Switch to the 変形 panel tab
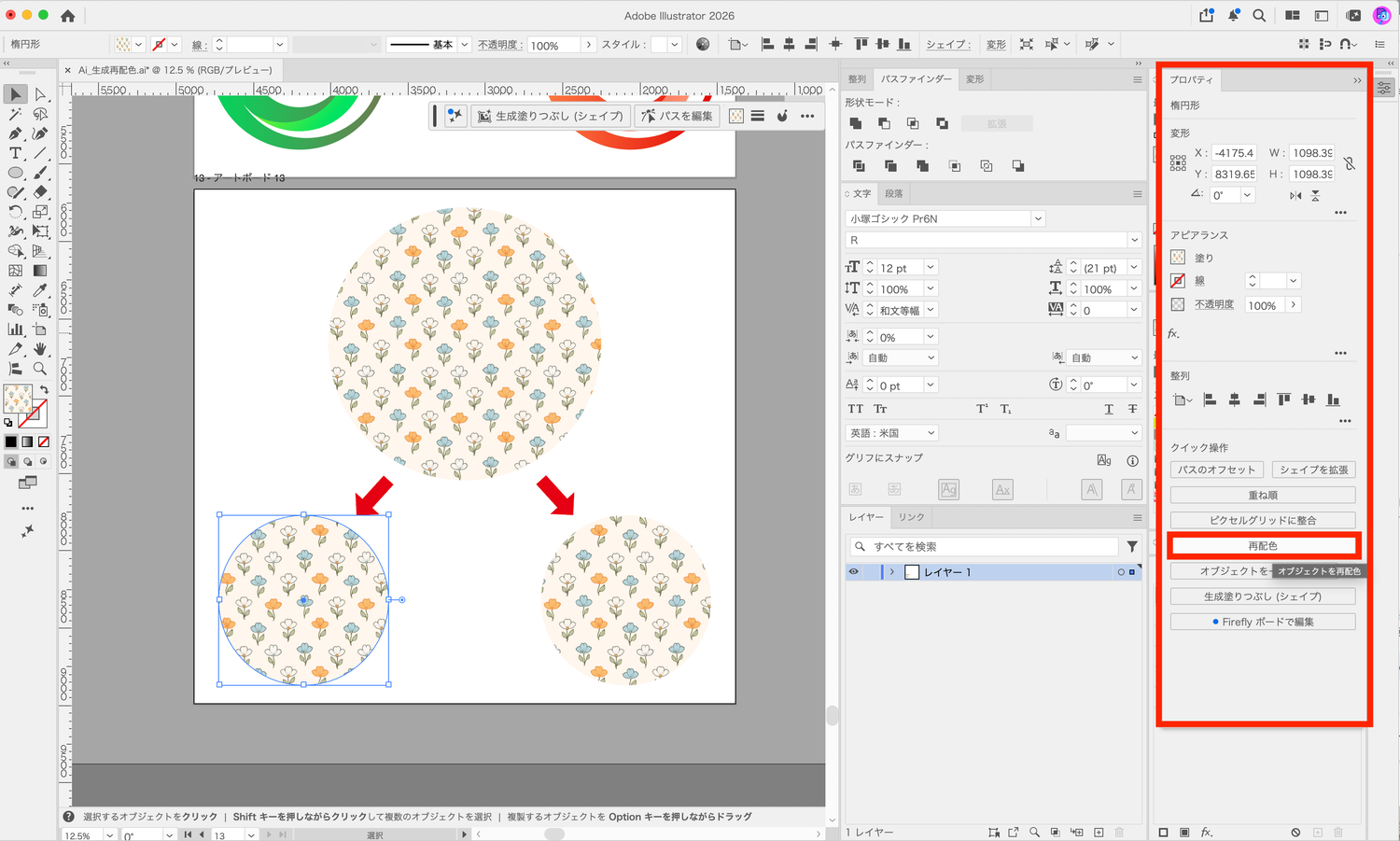1400x841 pixels. coord(975,79)
